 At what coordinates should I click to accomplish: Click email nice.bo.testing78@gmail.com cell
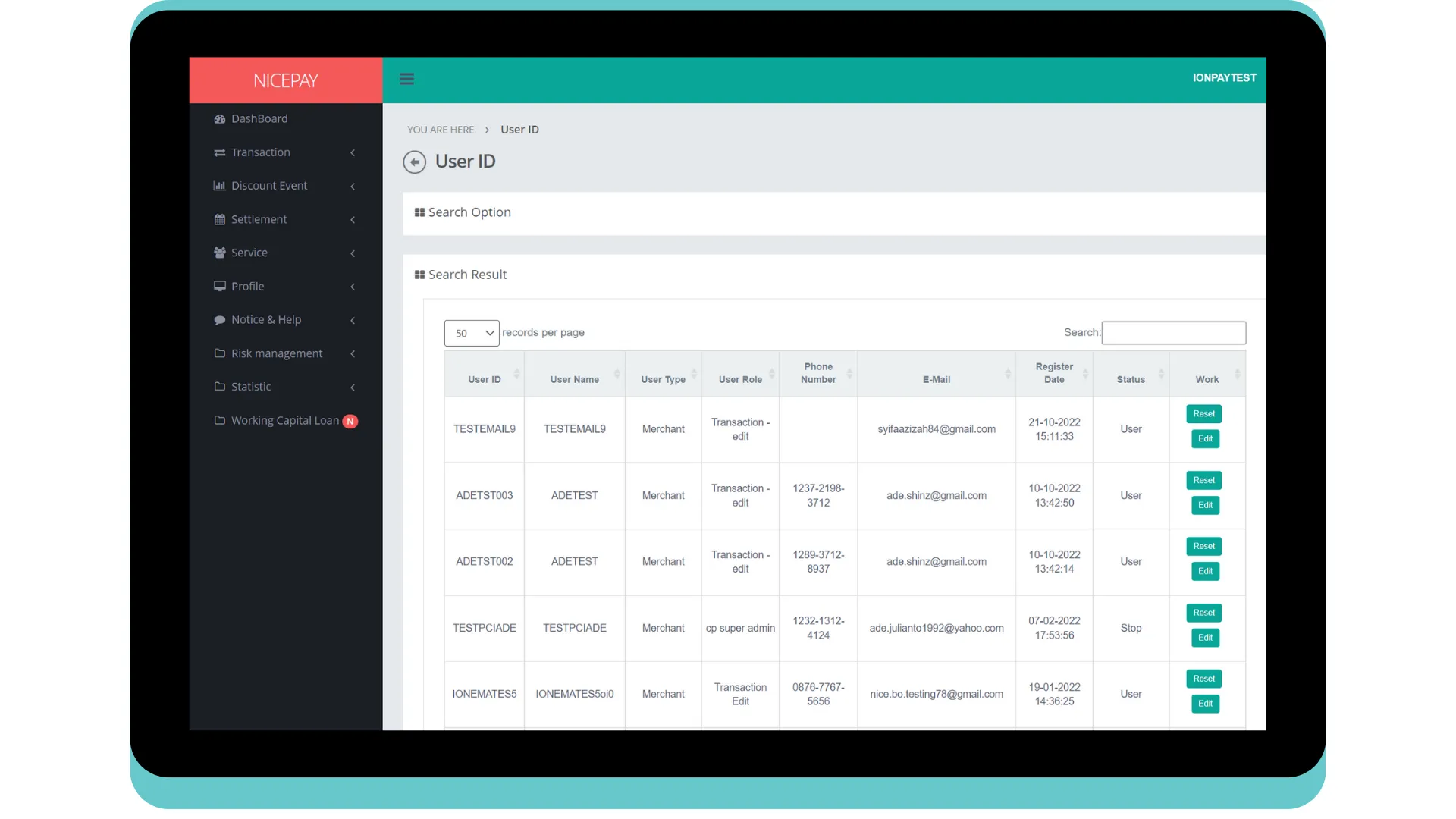[x=937, y=695]
